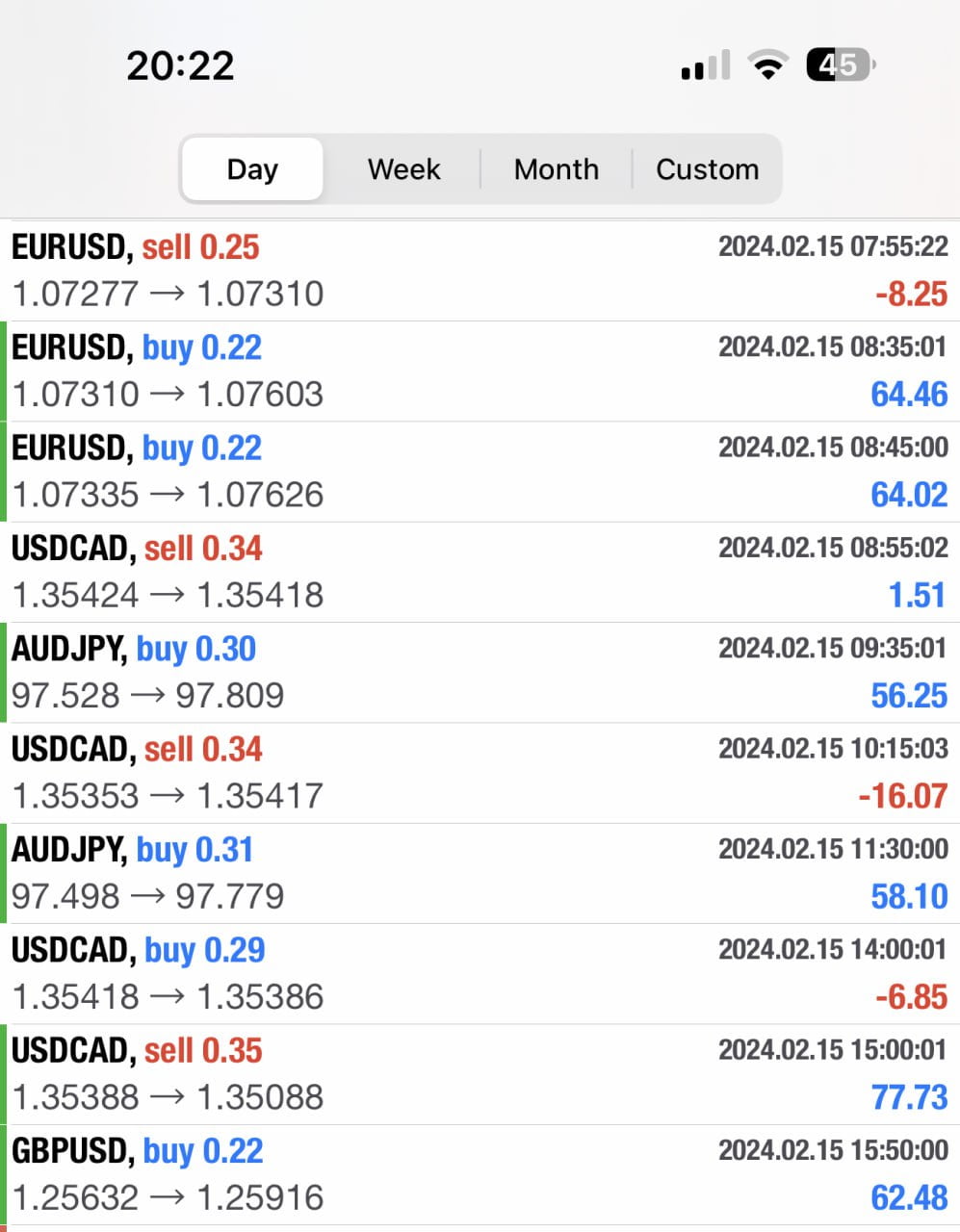This screenshot has width=960, height=1232.
Task: Open USDCAD sell trade with -16.07 loss
Action: [480, 773]
